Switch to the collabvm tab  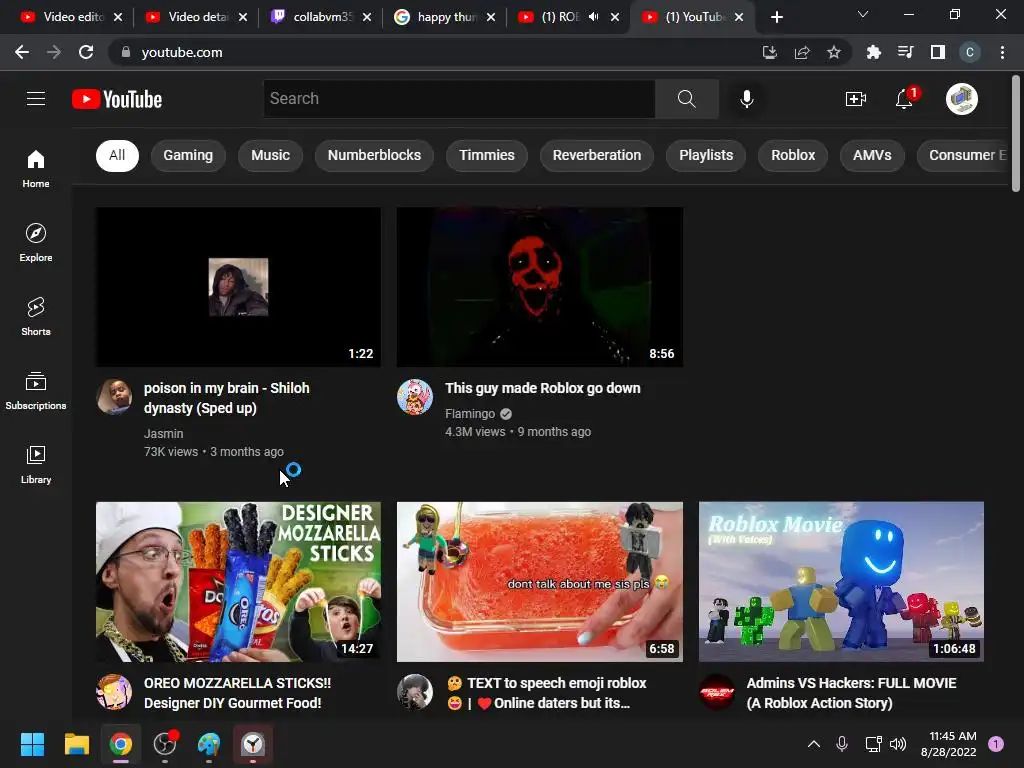(322, 17)
